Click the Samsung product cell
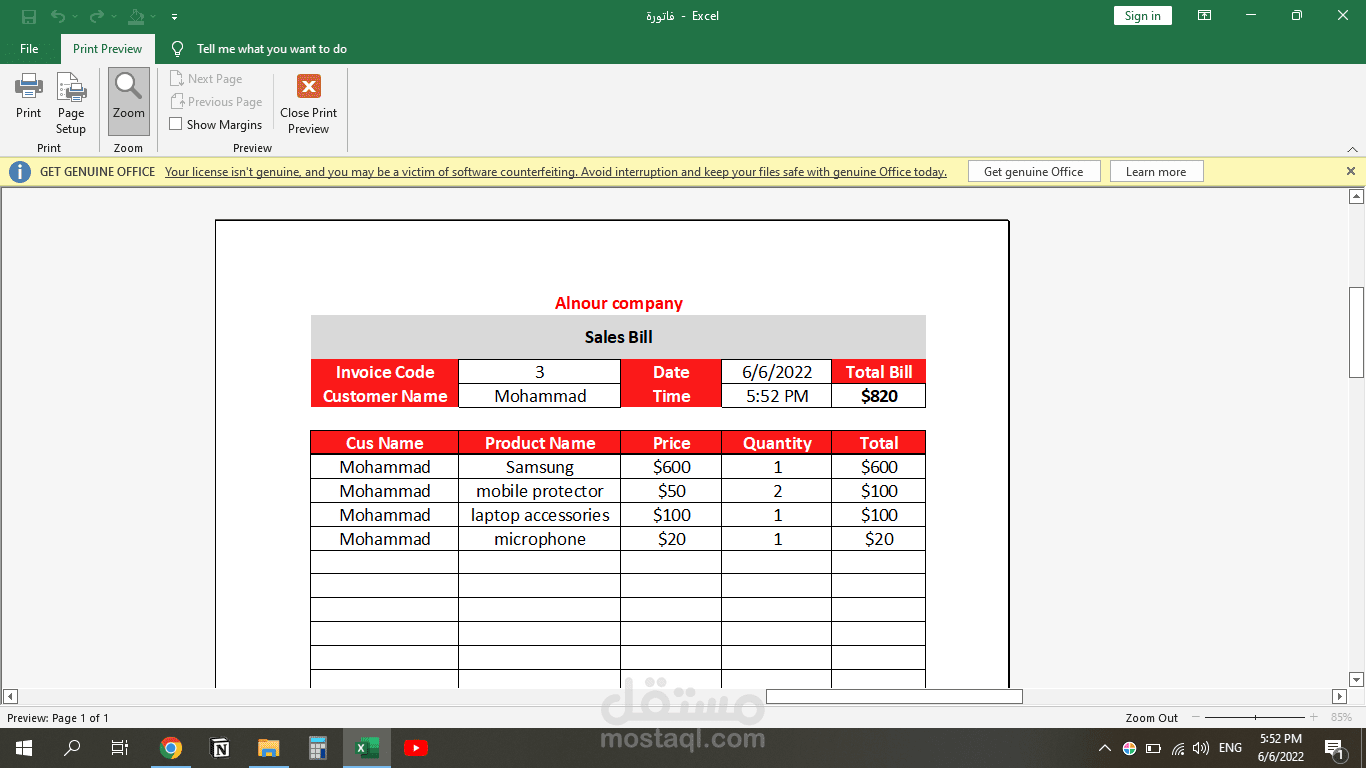This screenshot has height=768, width=1366. [x=540, y=467]
